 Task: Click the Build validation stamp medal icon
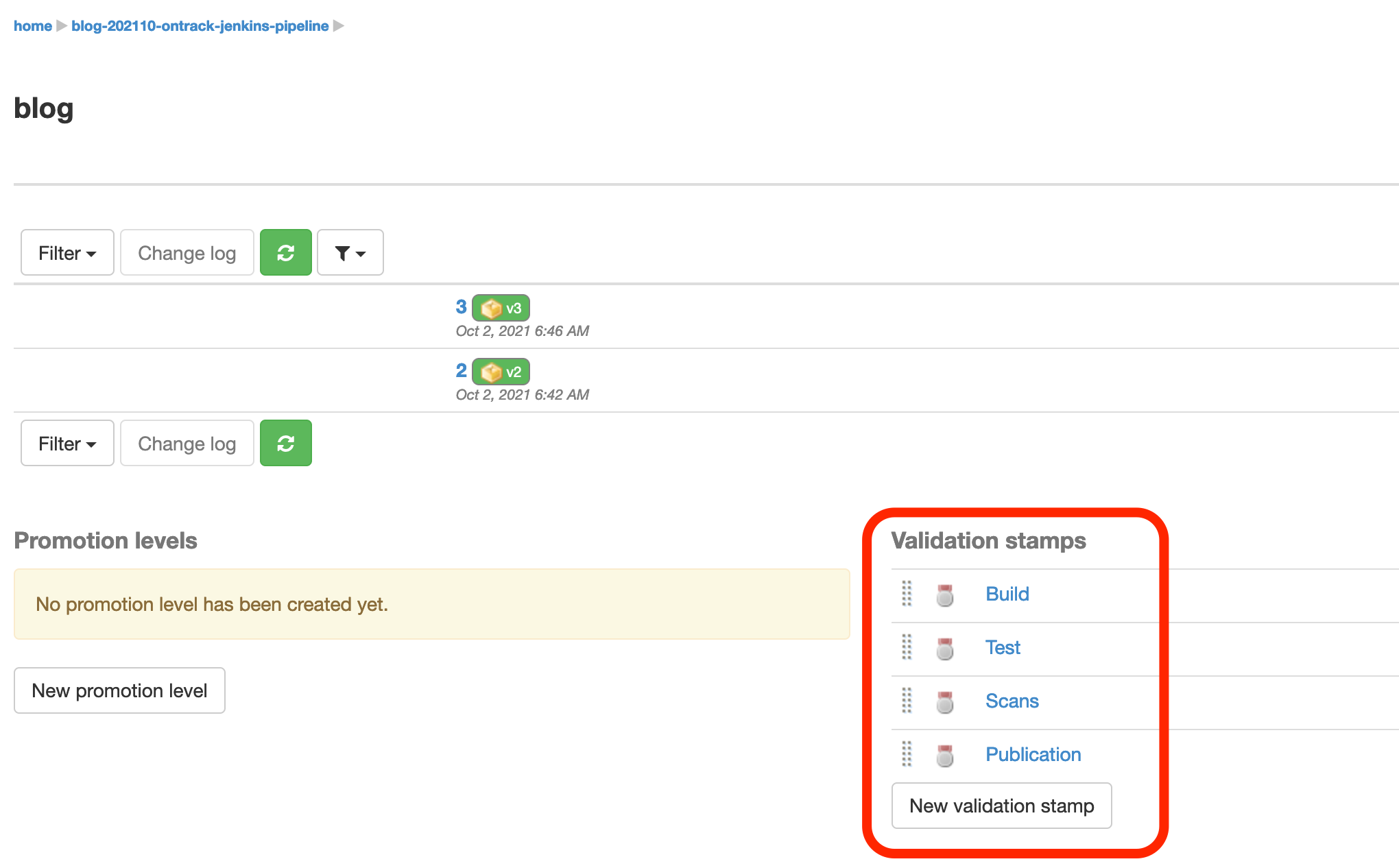click(x=944, y=594)
